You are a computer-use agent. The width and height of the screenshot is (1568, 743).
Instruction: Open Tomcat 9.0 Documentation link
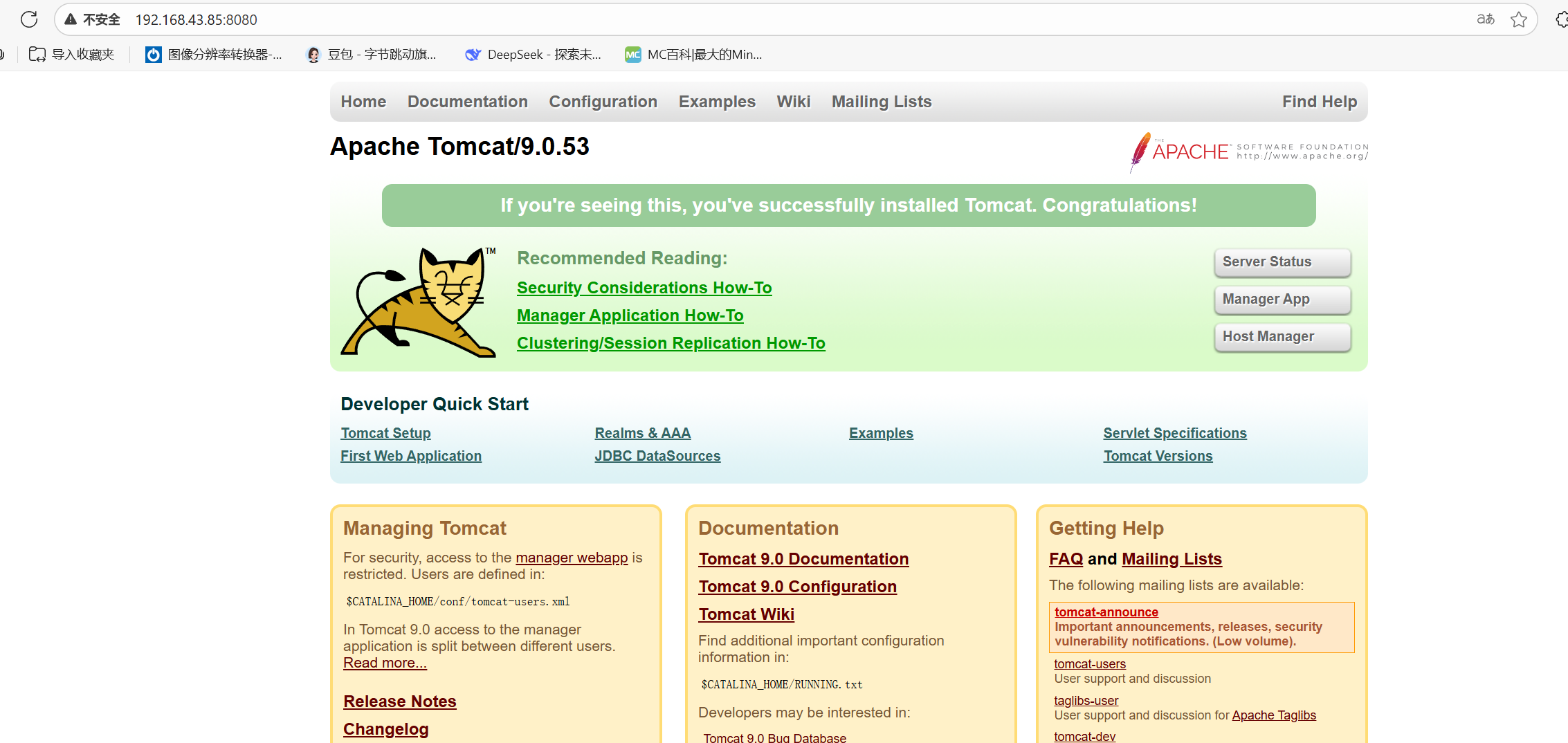coord(803,559)
